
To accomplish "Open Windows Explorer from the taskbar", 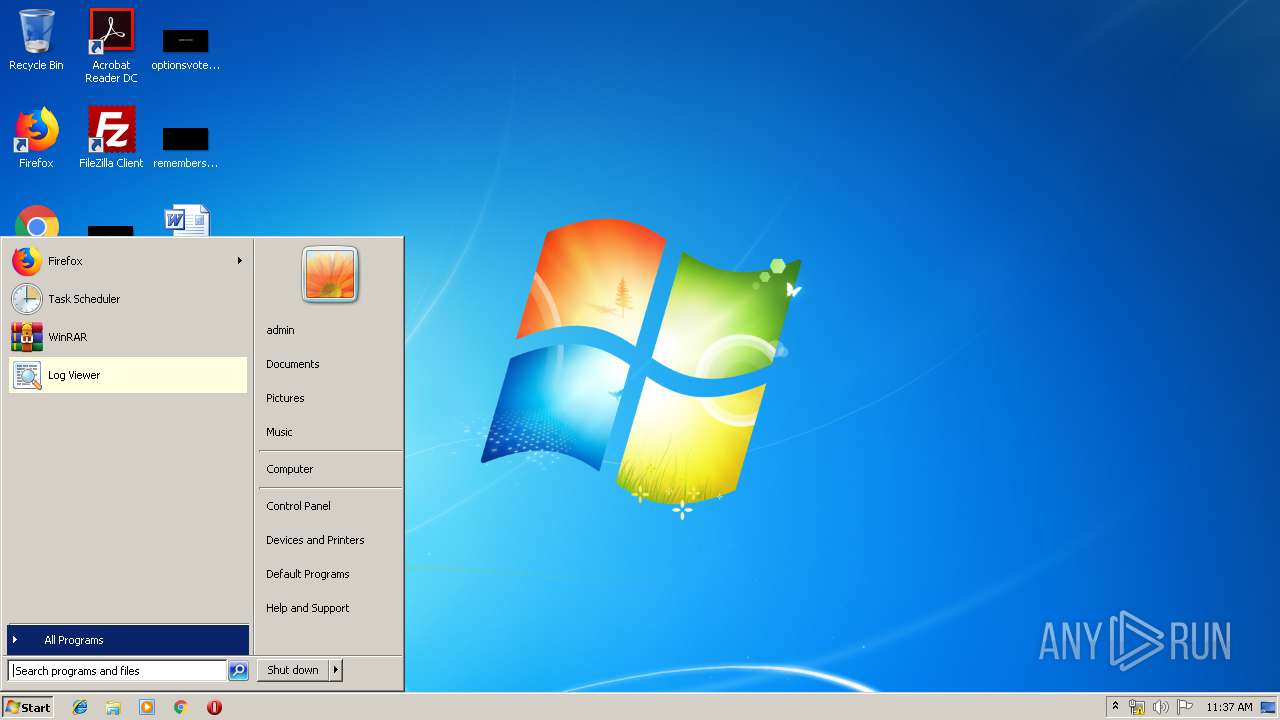I will (x=113, y=707).
